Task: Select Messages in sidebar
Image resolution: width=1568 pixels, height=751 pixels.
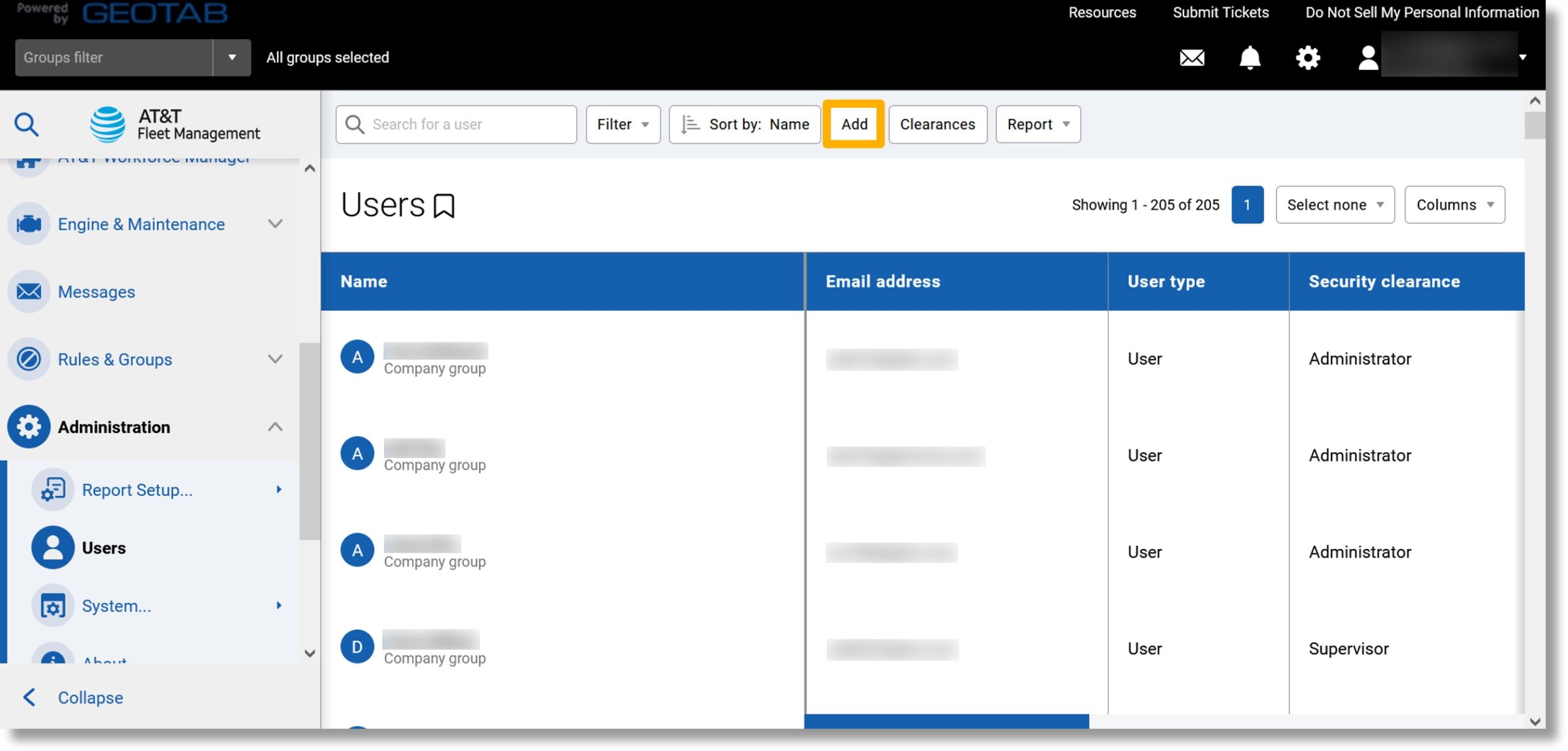Action: point(96,292)
